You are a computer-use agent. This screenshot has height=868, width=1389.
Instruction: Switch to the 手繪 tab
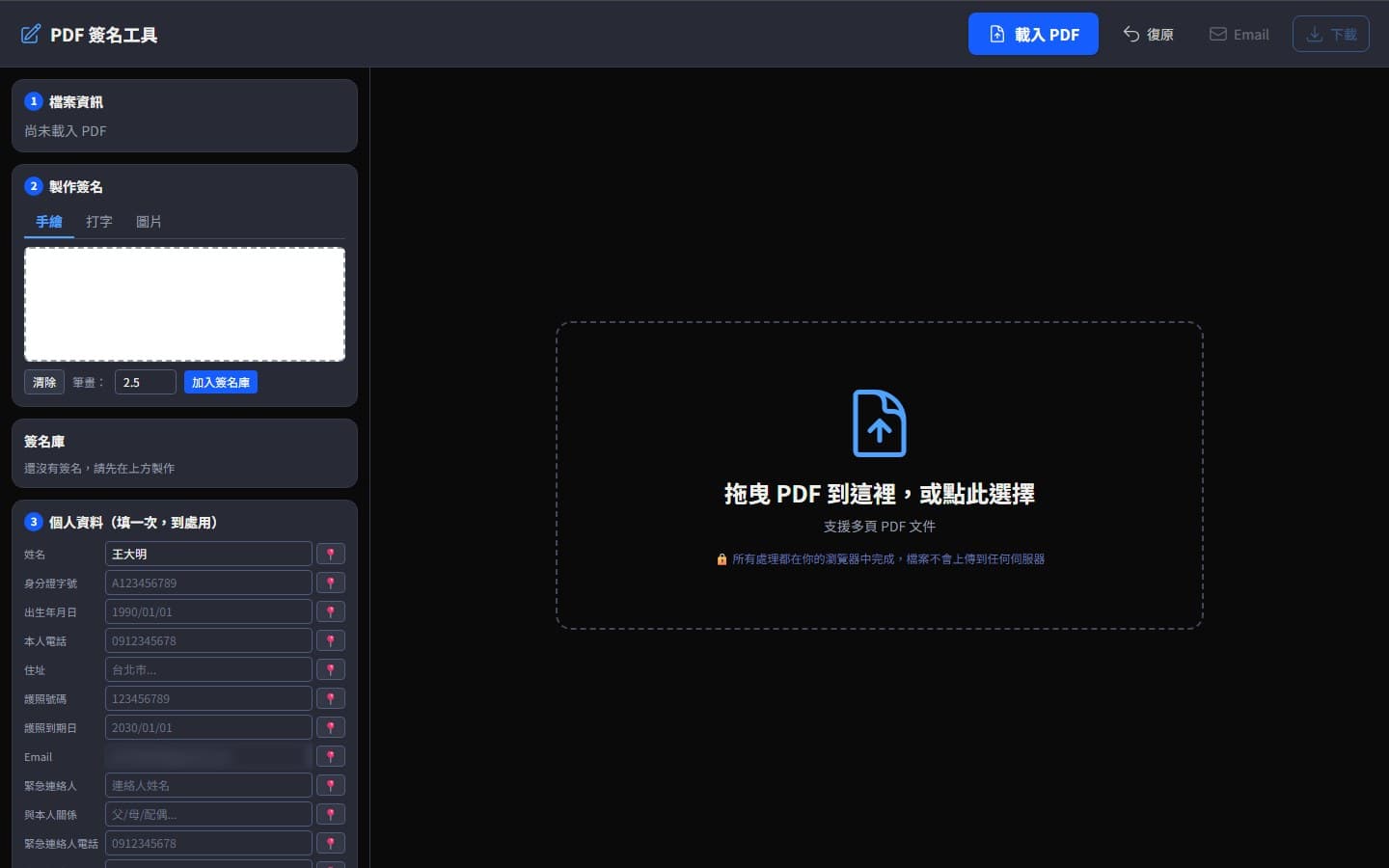tap(49, 222)
